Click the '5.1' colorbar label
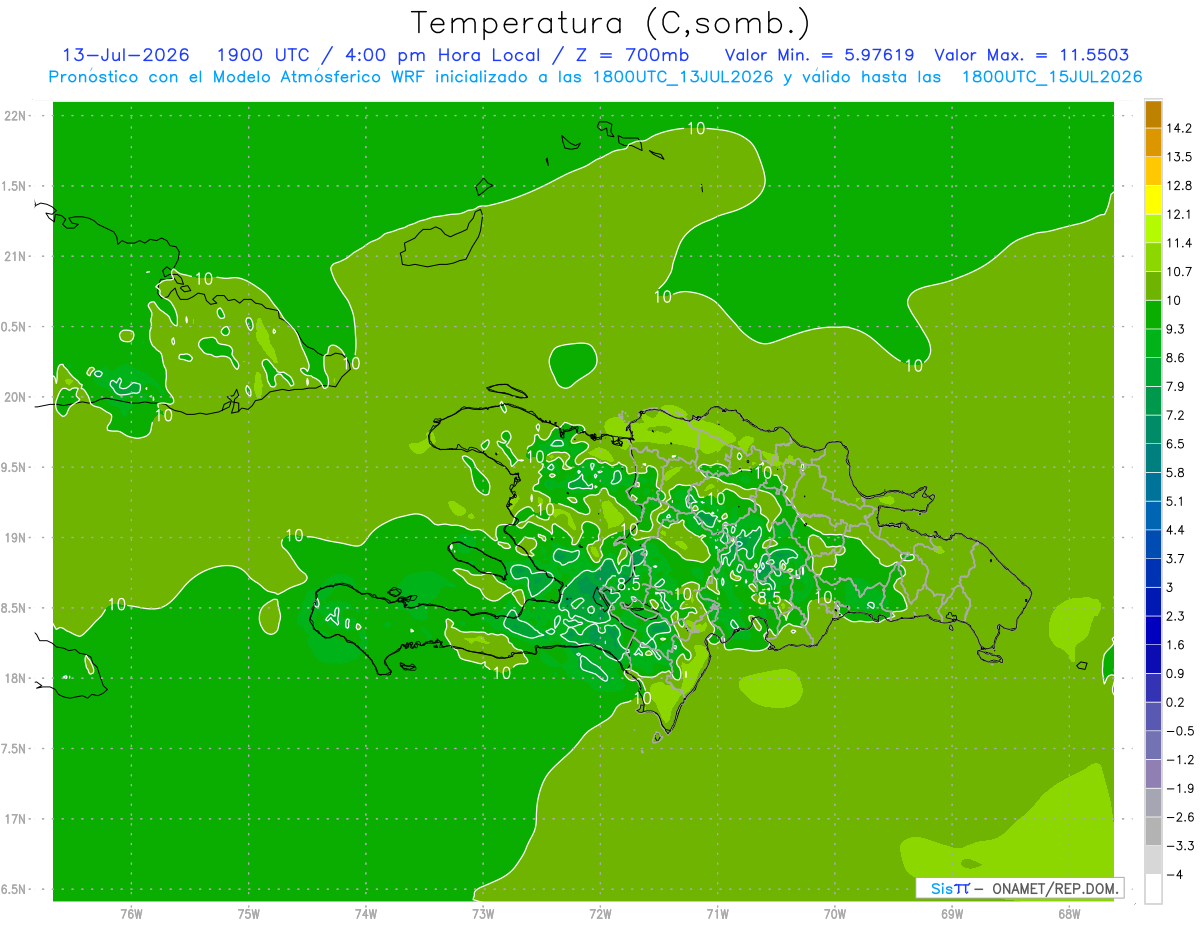Image resolution: width=1200 pixels, height=927 pixels. [x=1175, y=501]
